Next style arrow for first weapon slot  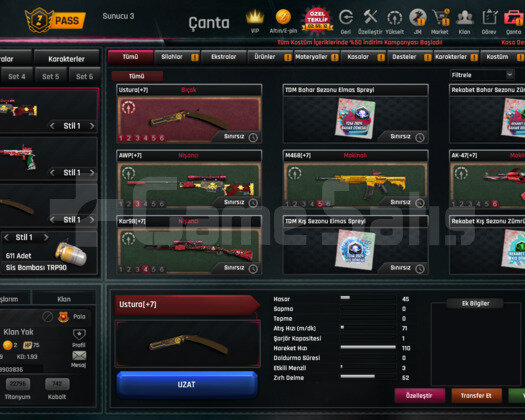pos(92,126)
